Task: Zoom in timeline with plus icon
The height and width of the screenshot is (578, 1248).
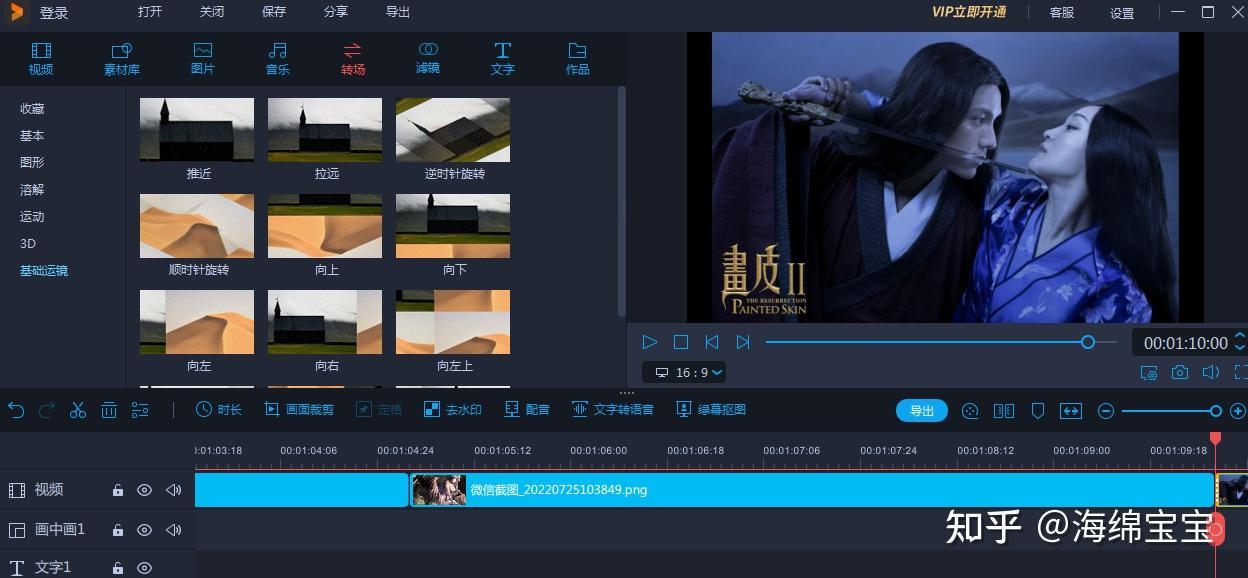Action: [1238, 410]
